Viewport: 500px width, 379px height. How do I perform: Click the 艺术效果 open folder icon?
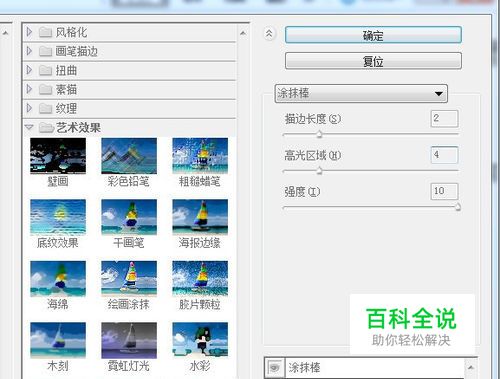(46, 127)
